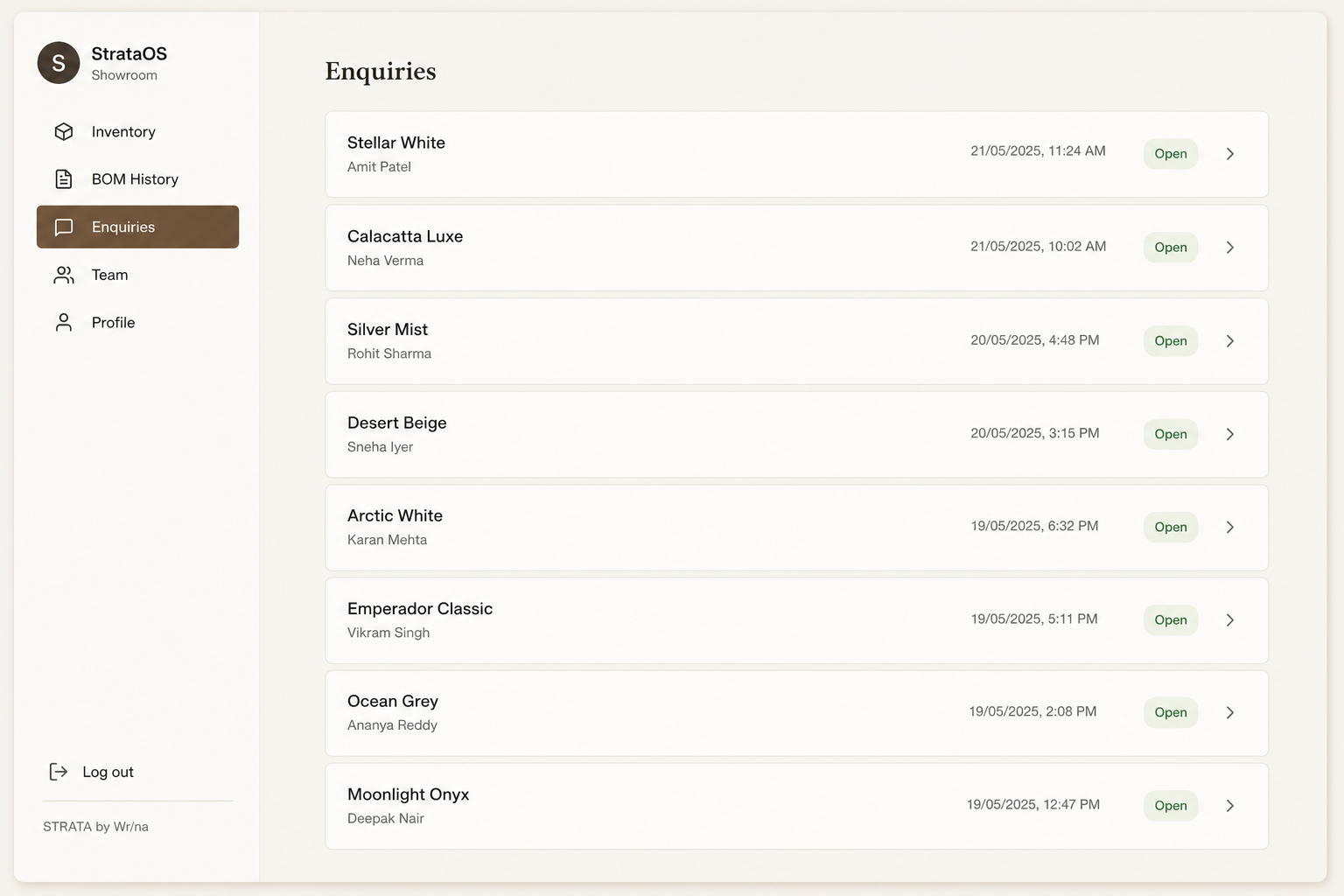The image size is (1344, 896).
Task: Click Open badge on Arctic White
Action: coord(1171,527)
